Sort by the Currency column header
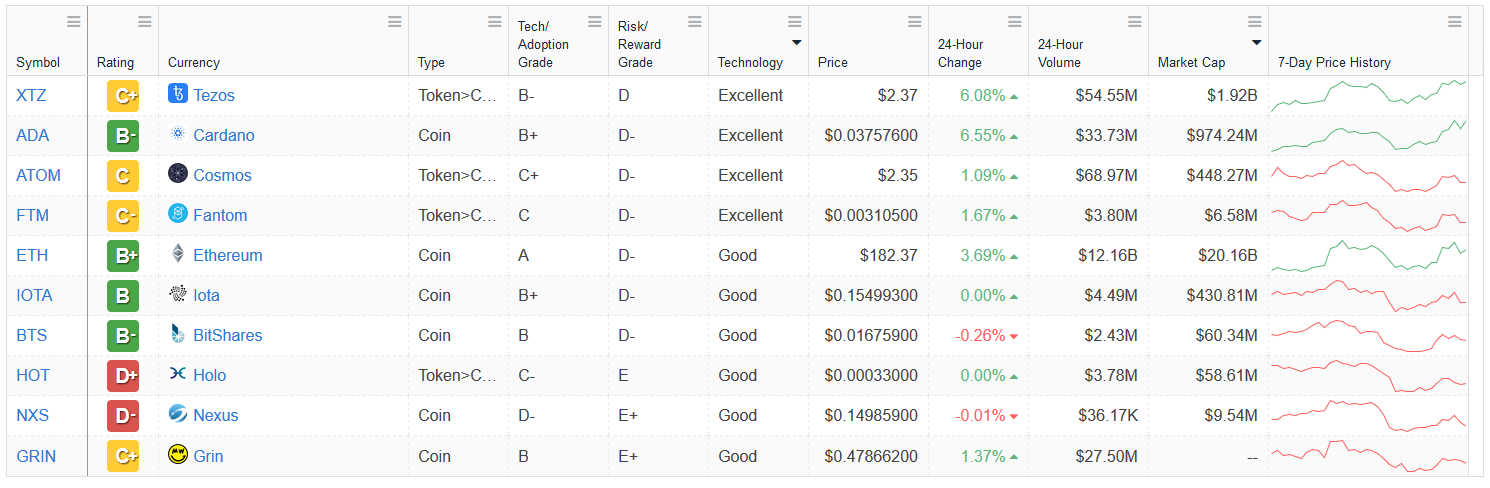The width and height of the screenshot is (1490, 488). coord(194,62)
